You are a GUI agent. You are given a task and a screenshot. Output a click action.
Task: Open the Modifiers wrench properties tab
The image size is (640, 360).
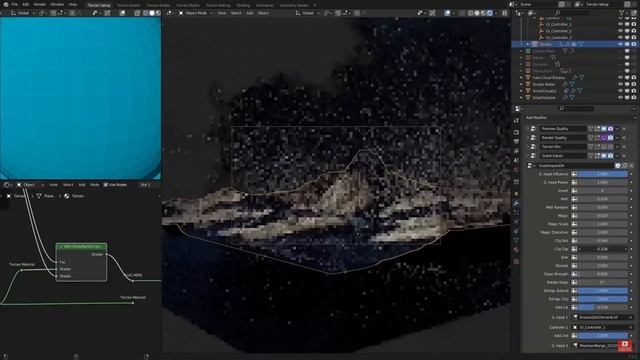coord(516,203)
